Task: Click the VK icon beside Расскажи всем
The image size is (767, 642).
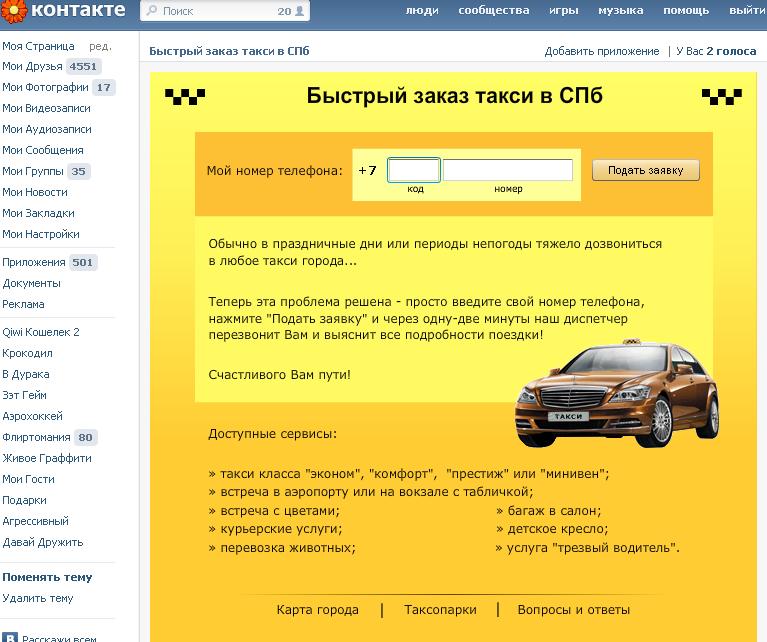Action: point(10,637)
